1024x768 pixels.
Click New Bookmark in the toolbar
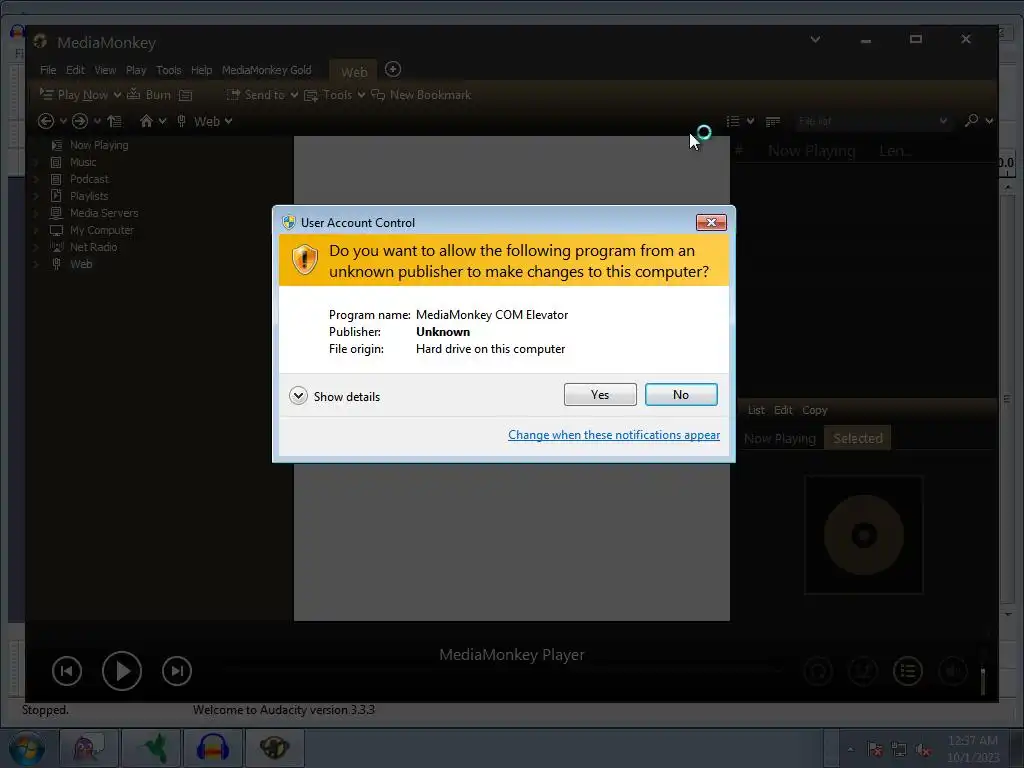421,95
